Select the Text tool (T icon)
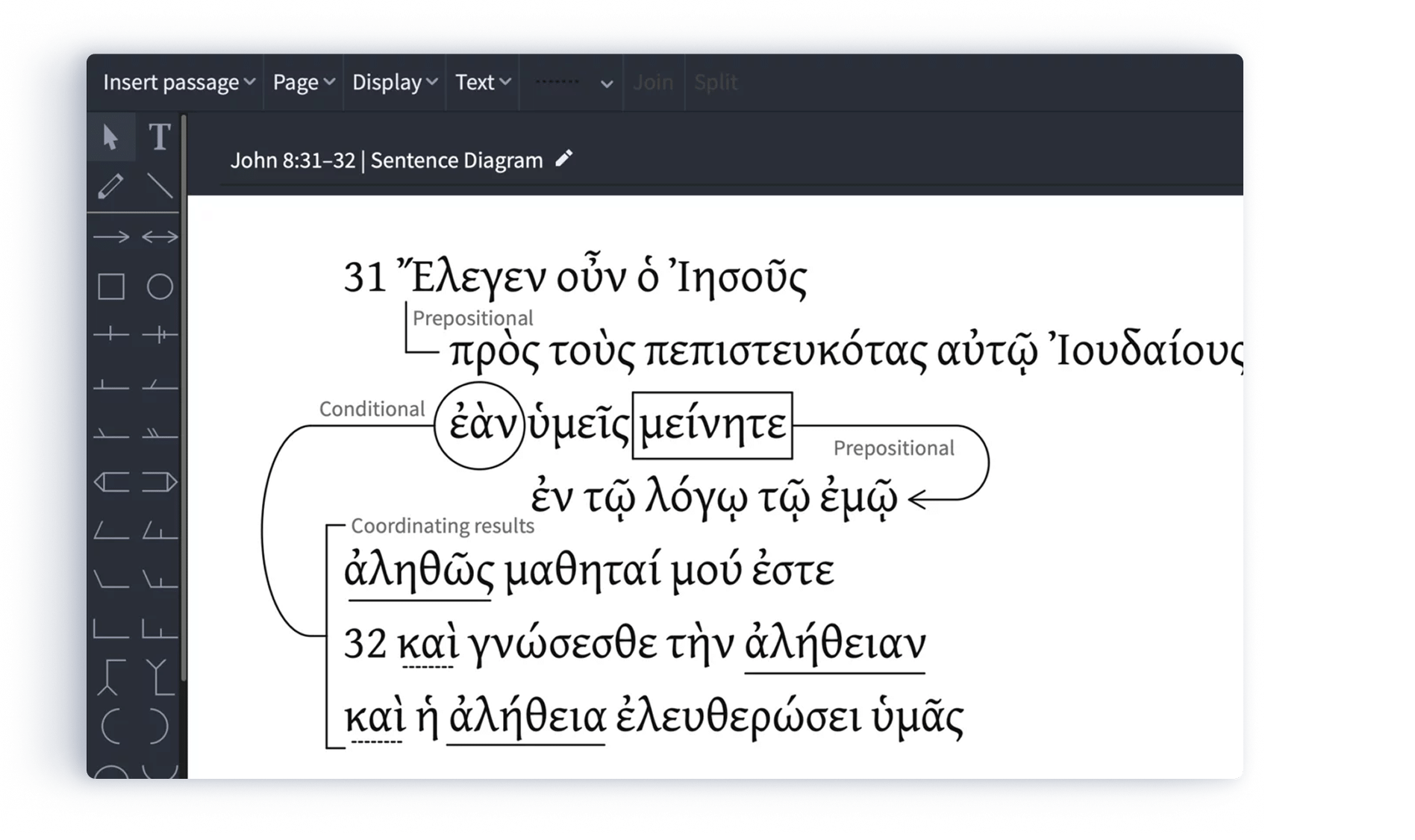This screenshot has width=1415, height=840. (159, 137)
